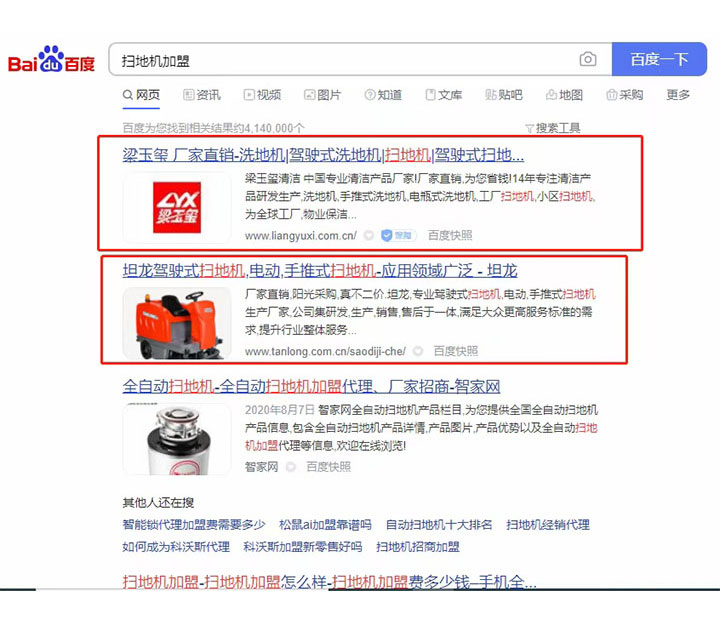Search 自动扫地机十大排名
Viewport: 720px width, 619px height.
click(439, 524)
